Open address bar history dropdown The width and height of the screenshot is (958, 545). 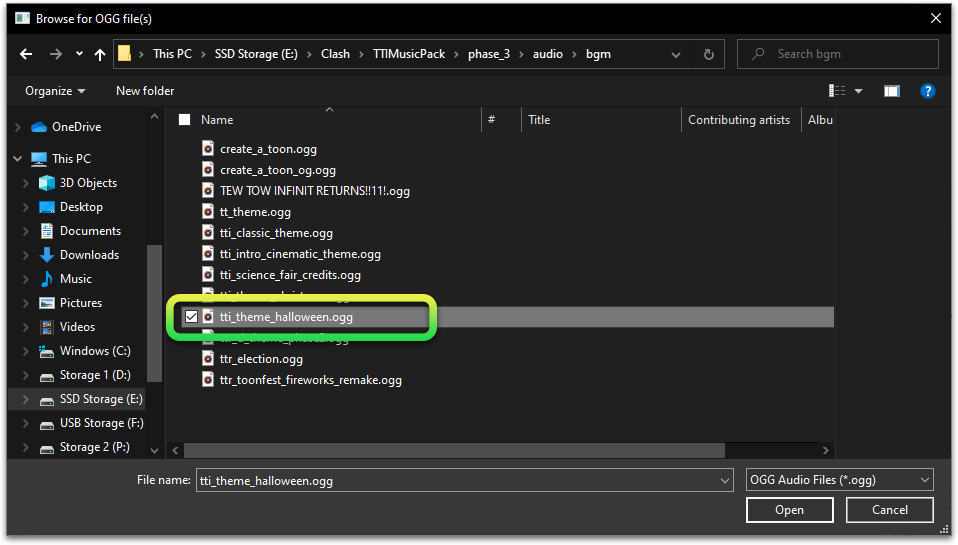pyautogui.click(x=676, y=55)
